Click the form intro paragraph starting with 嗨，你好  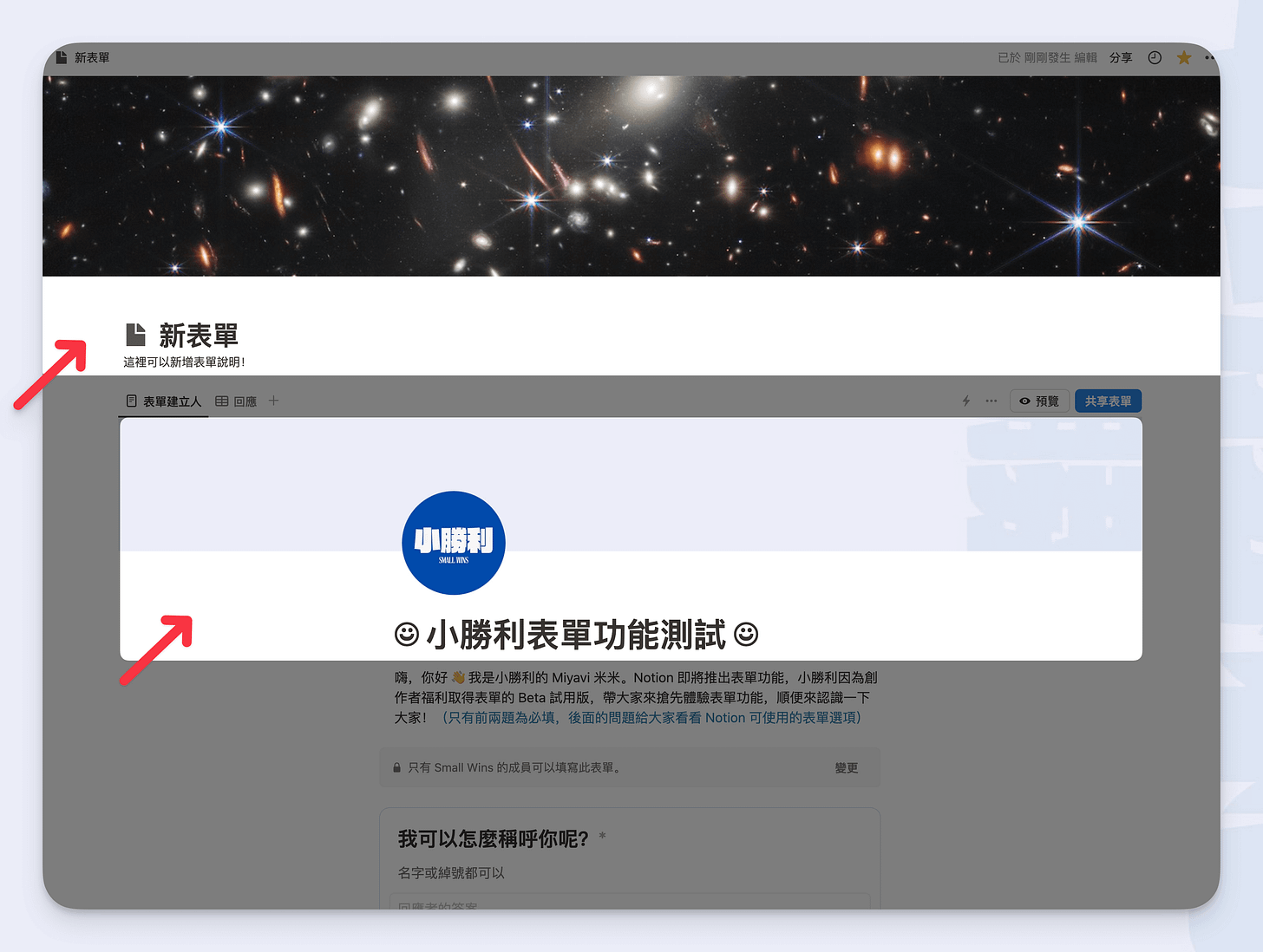click(x=636, y=697)
